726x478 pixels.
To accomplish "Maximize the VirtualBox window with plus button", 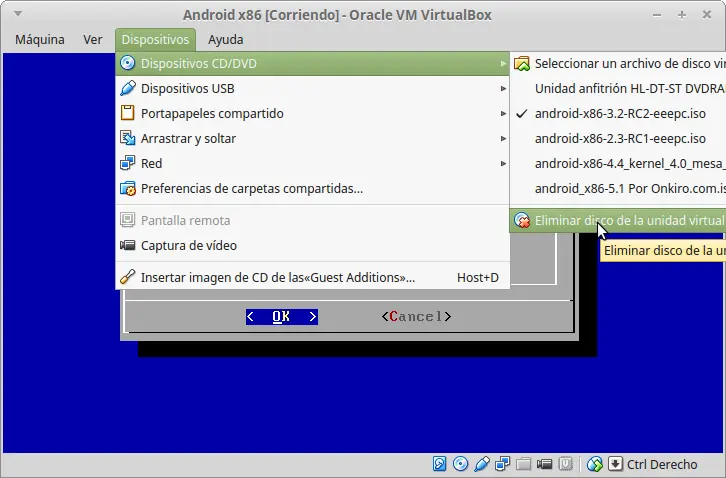I will point(682,15).
